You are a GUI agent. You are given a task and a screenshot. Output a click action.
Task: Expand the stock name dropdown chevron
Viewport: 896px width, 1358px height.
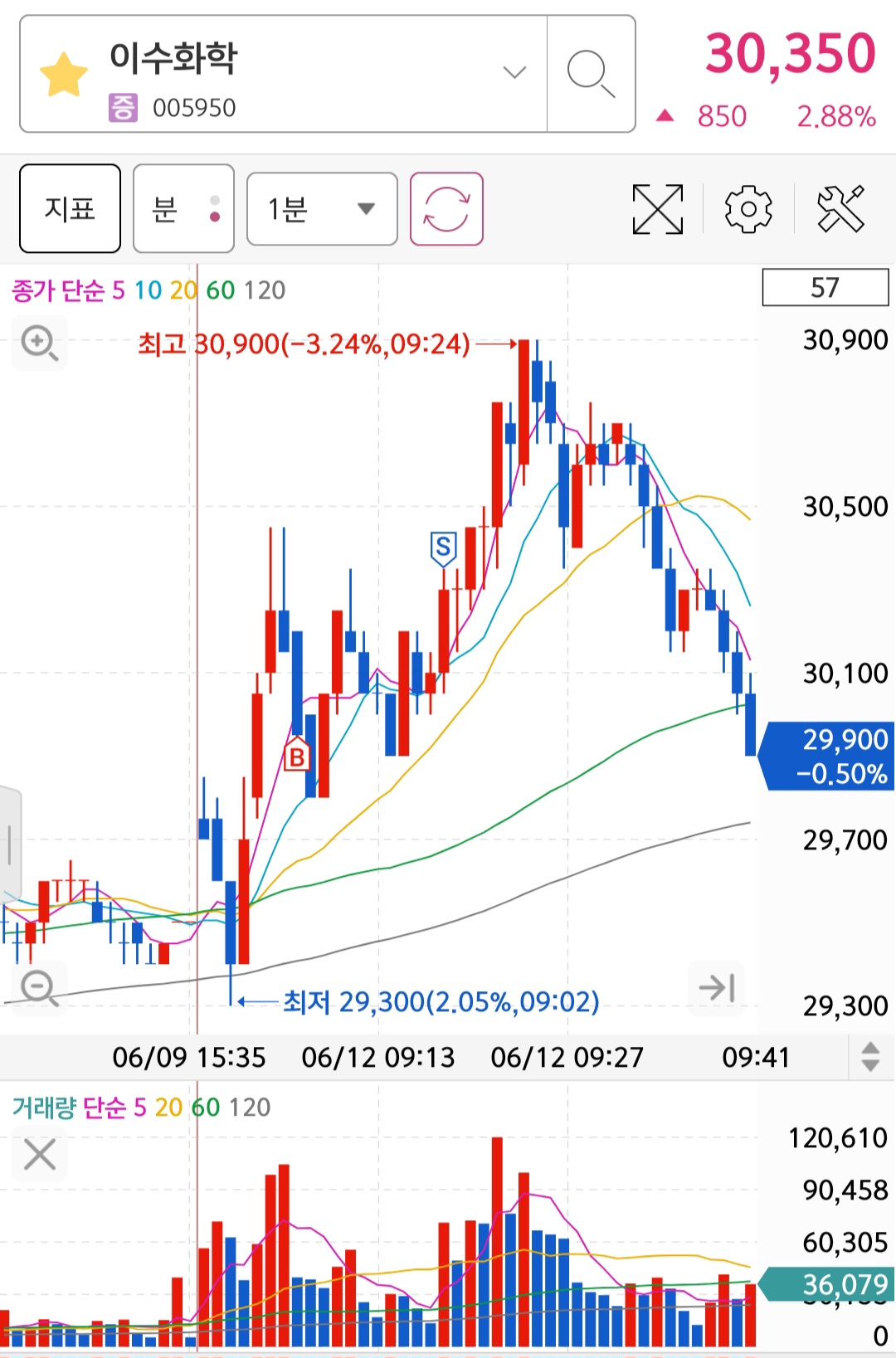point(514,72)
